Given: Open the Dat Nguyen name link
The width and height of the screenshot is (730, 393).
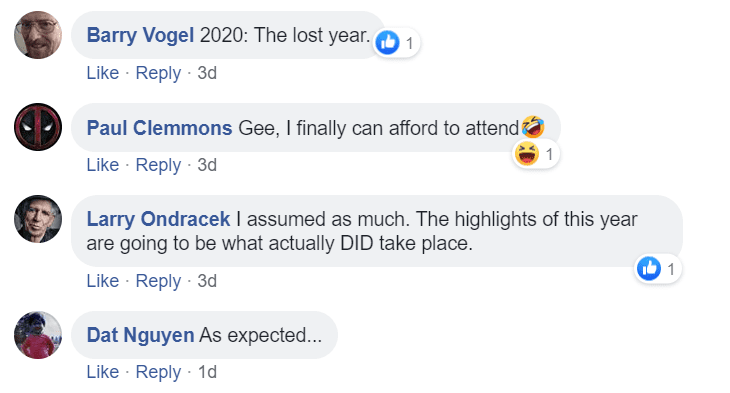Looking at the screenshot, I should pos(140,335).
